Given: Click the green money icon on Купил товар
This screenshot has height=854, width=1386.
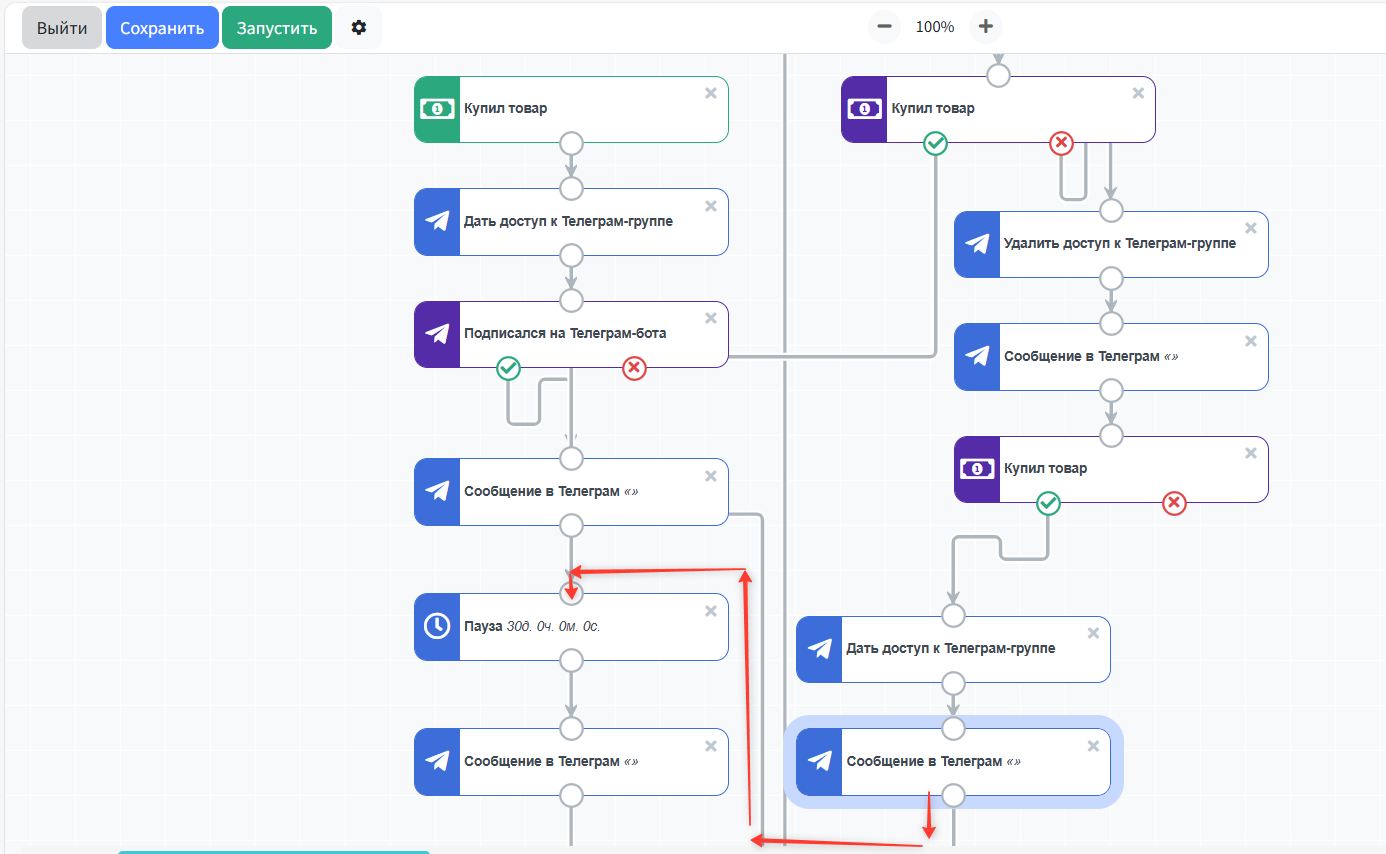Looking at the screenshot, I should click(437, 109).
